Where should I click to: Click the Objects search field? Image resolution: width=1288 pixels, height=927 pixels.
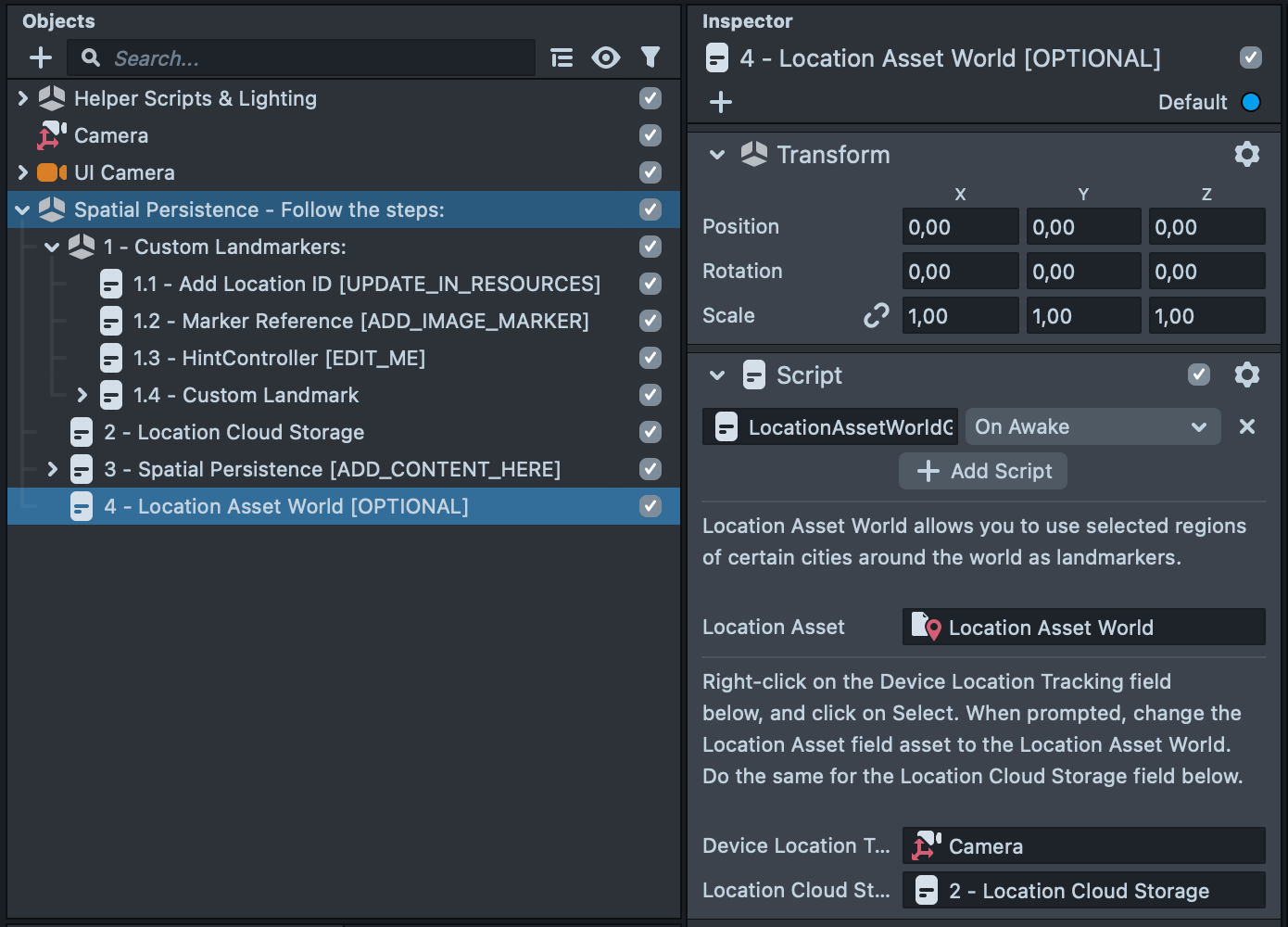(315, 58)
